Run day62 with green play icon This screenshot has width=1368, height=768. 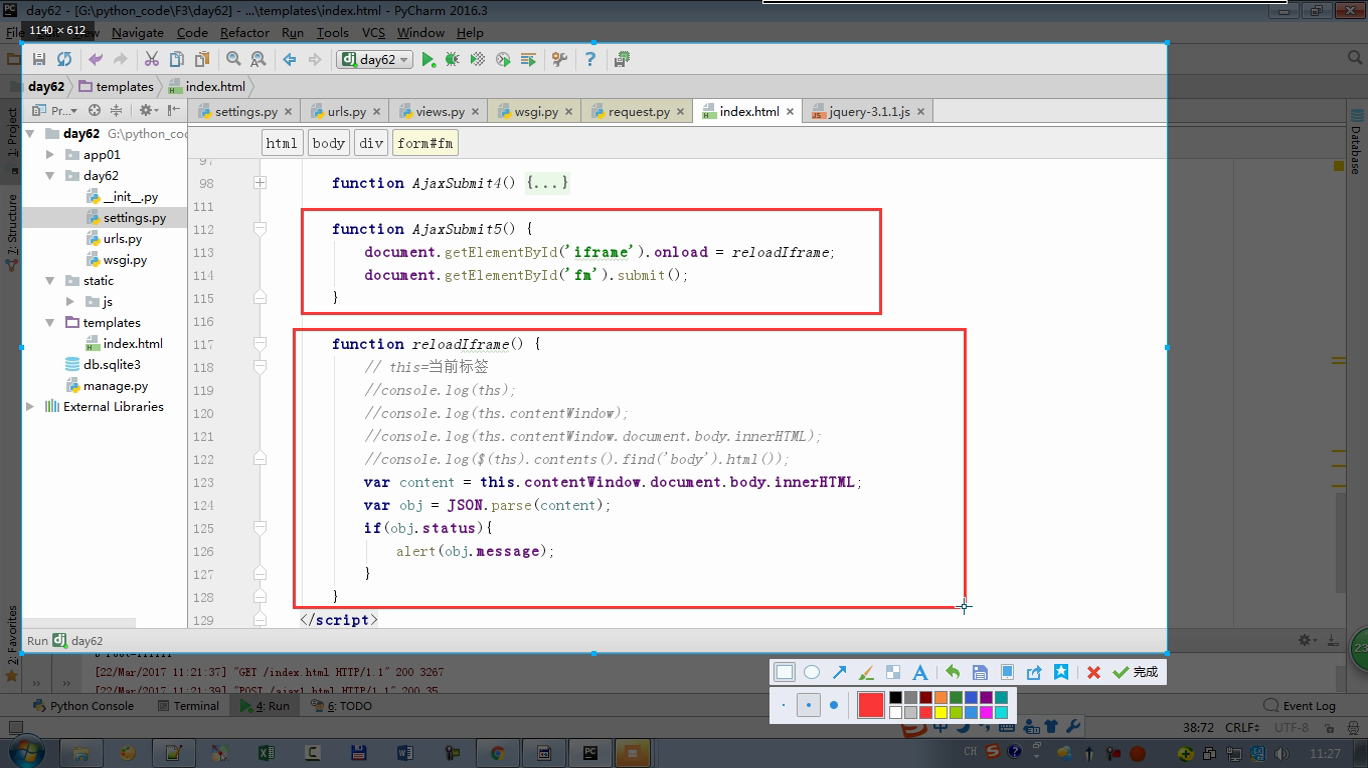pos(428,60)
